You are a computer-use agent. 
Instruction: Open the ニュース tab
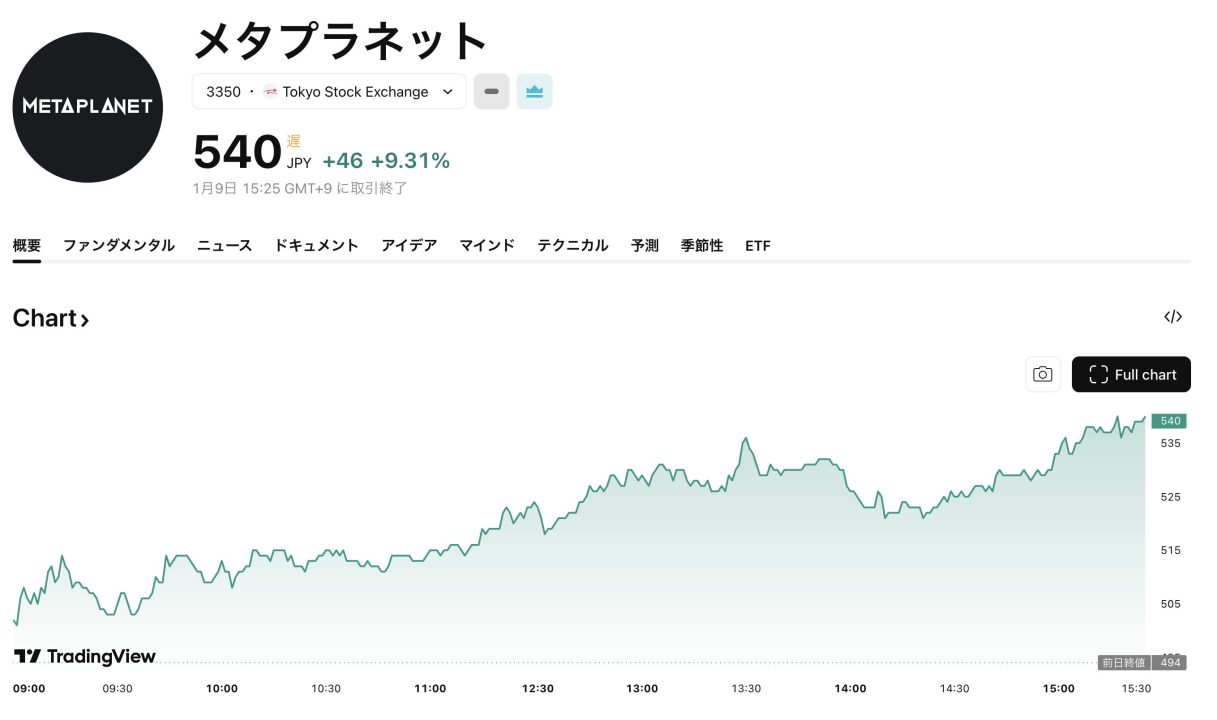tap(225, 245)
